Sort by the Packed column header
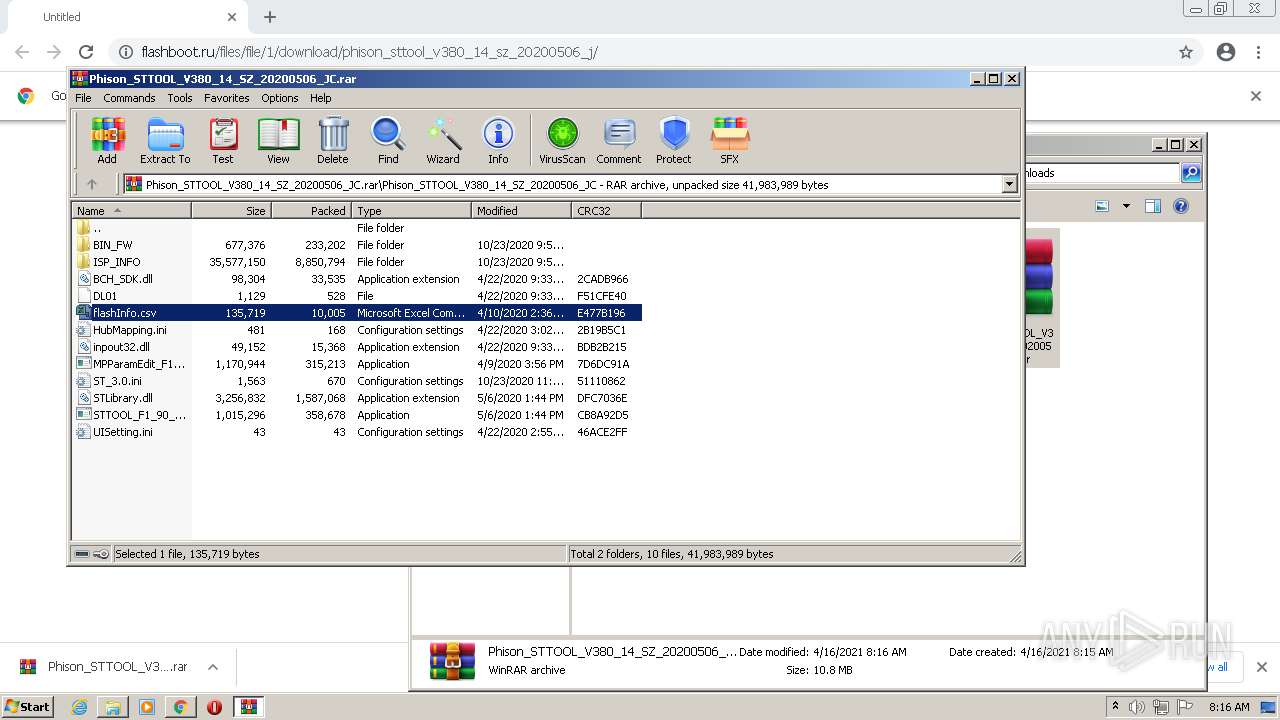Viewport: 1280px width, 720px height. 311,211
